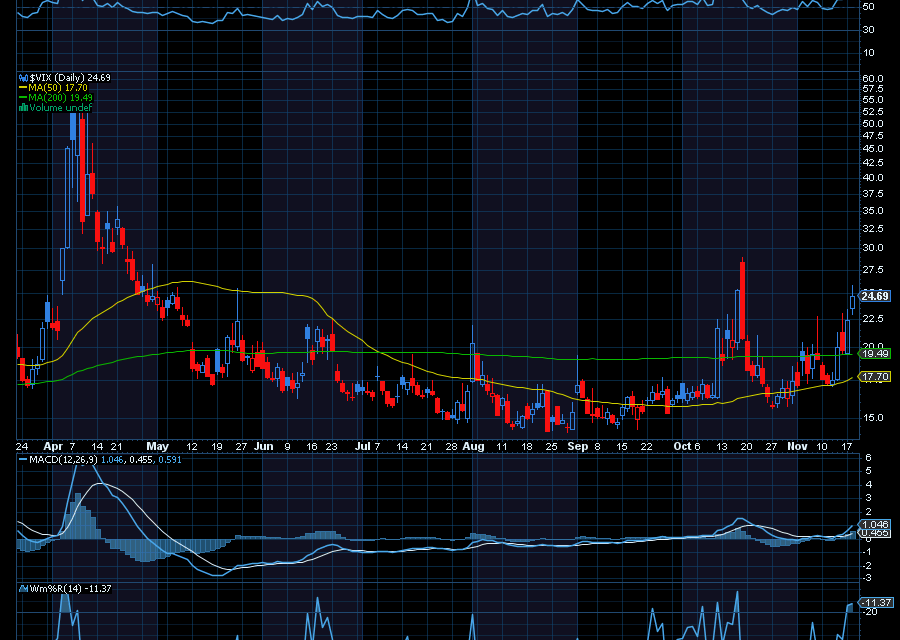Open the MACD(12,26,9) indicator label
Screen dimensions: 900x640
tap(62, 459)
